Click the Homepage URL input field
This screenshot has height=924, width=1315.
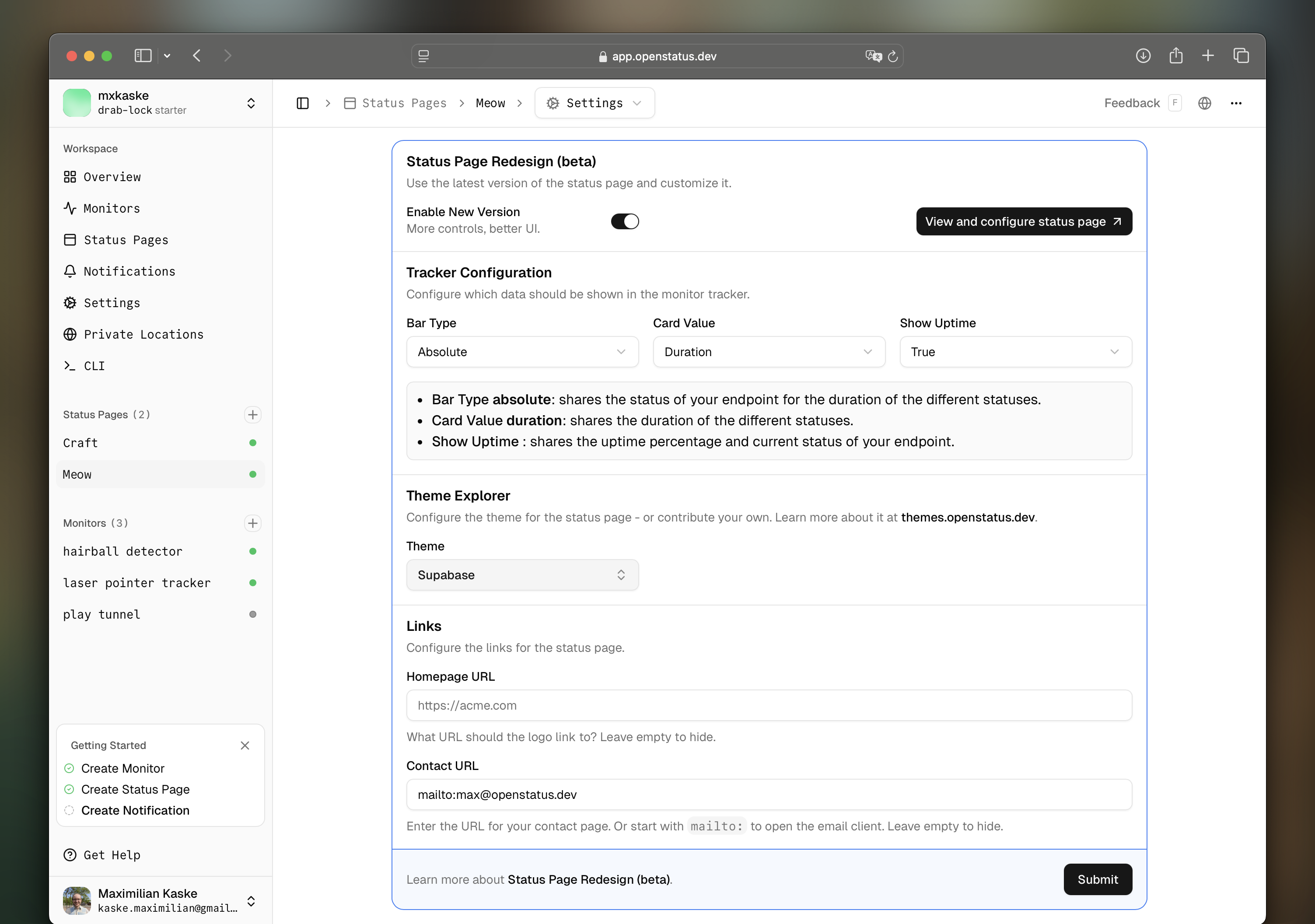coord(769,705)
